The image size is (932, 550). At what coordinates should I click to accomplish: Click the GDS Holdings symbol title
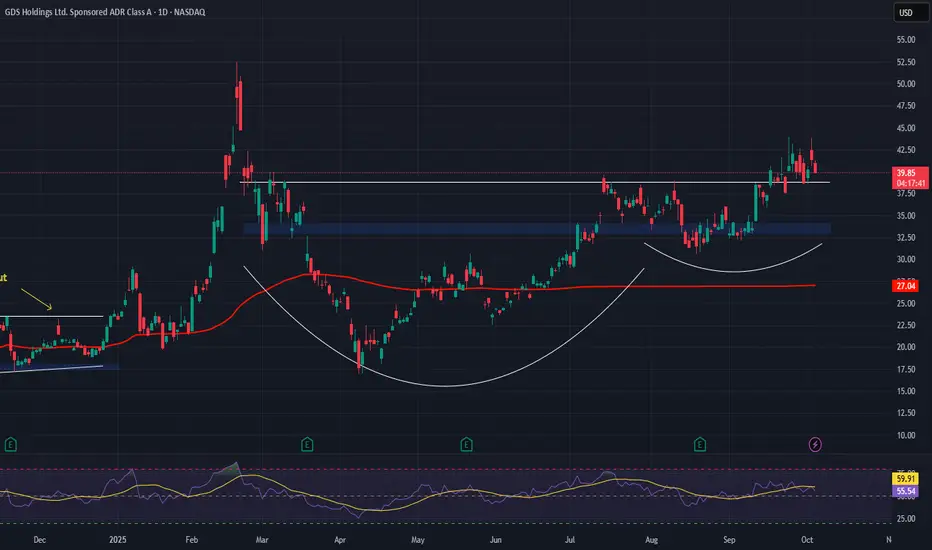tap(105, 12)
